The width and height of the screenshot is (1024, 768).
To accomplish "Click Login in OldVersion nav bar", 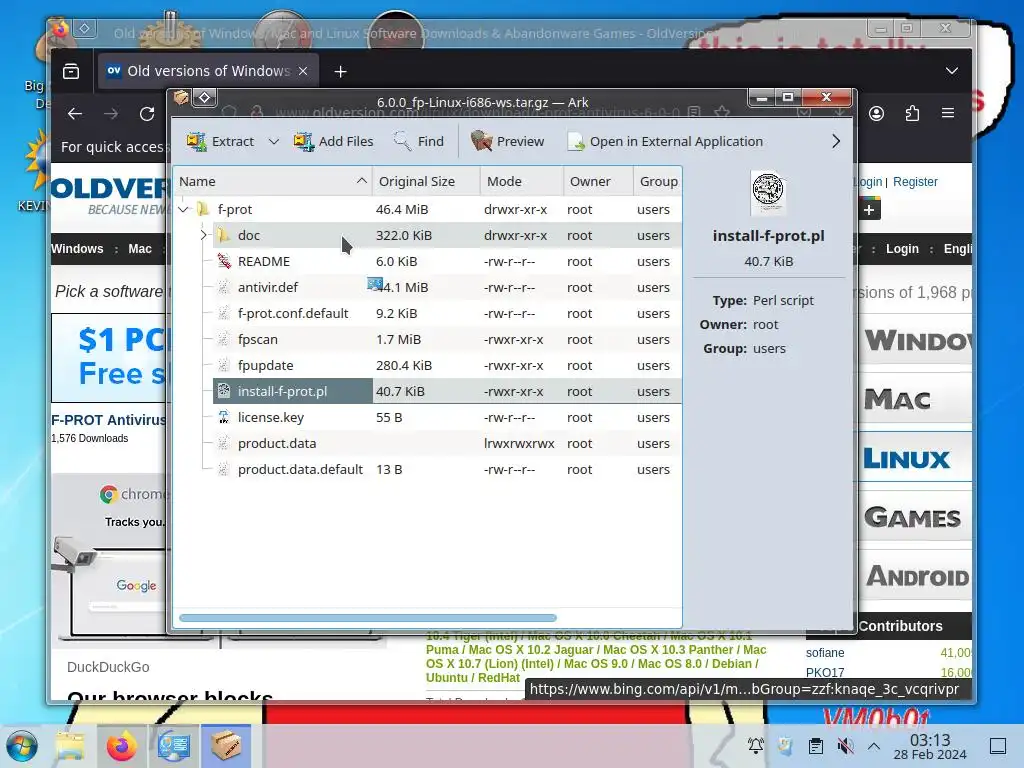I will [x=902, y=249].
